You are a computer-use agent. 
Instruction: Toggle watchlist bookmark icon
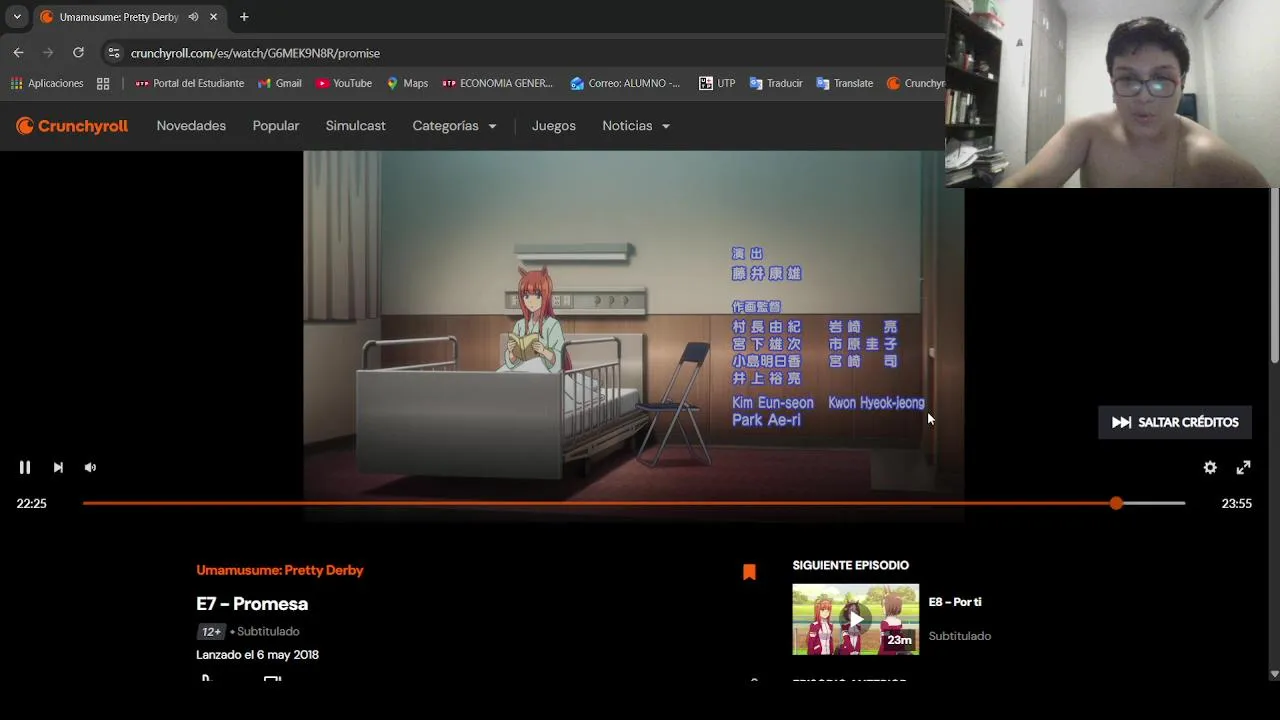pyautogui.click(x=749, y=572)
